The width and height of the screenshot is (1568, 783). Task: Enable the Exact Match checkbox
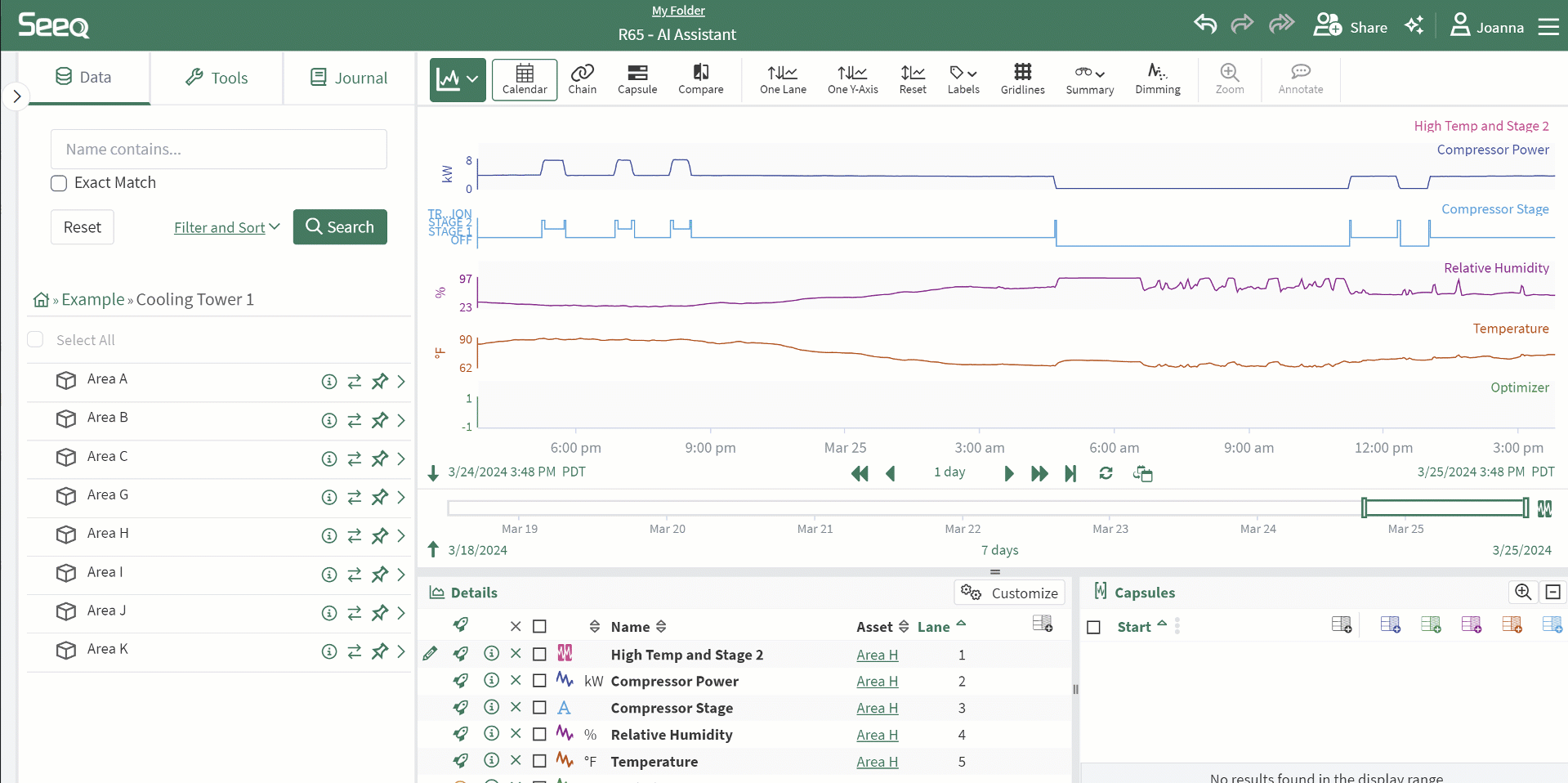tap(59, 183)
